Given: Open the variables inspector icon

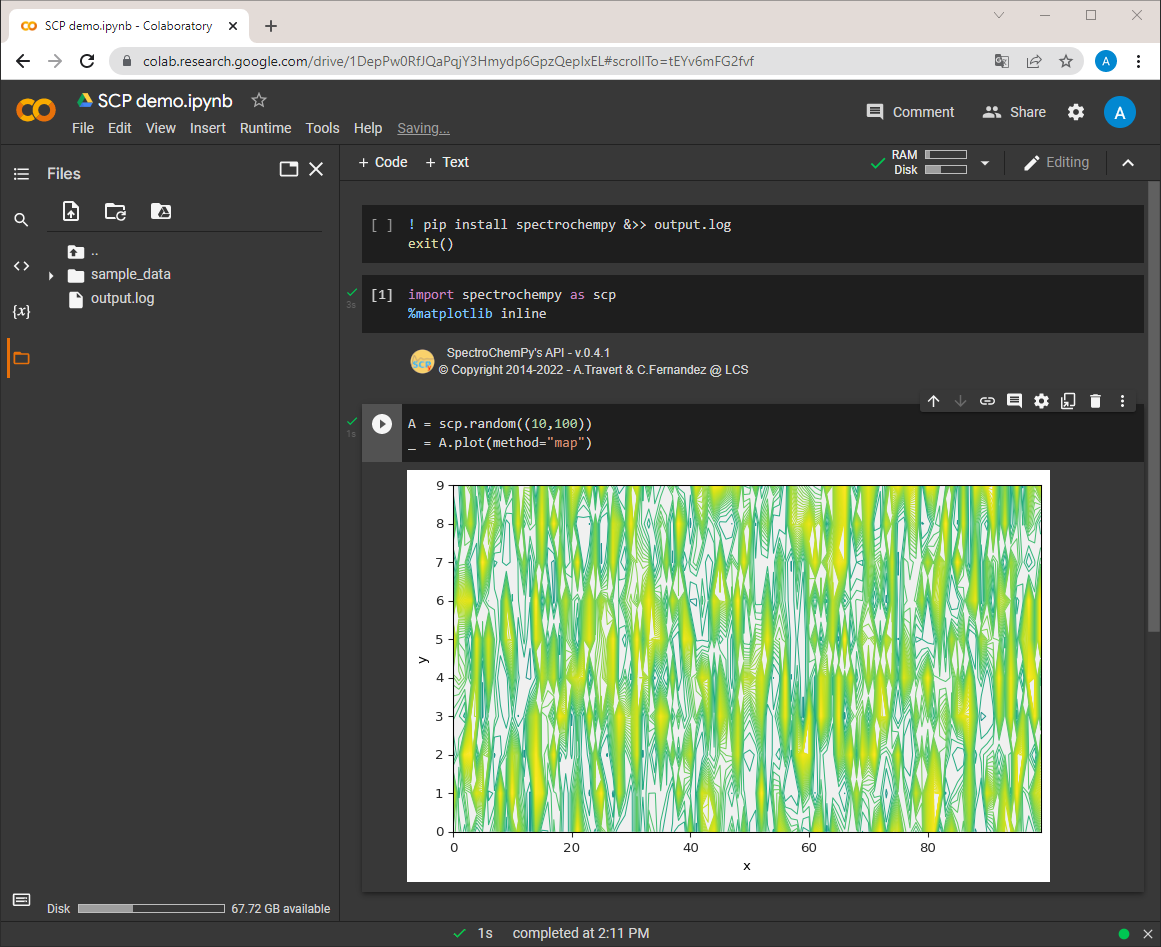Looking at the screenshot, I should (x=21, y=312).
